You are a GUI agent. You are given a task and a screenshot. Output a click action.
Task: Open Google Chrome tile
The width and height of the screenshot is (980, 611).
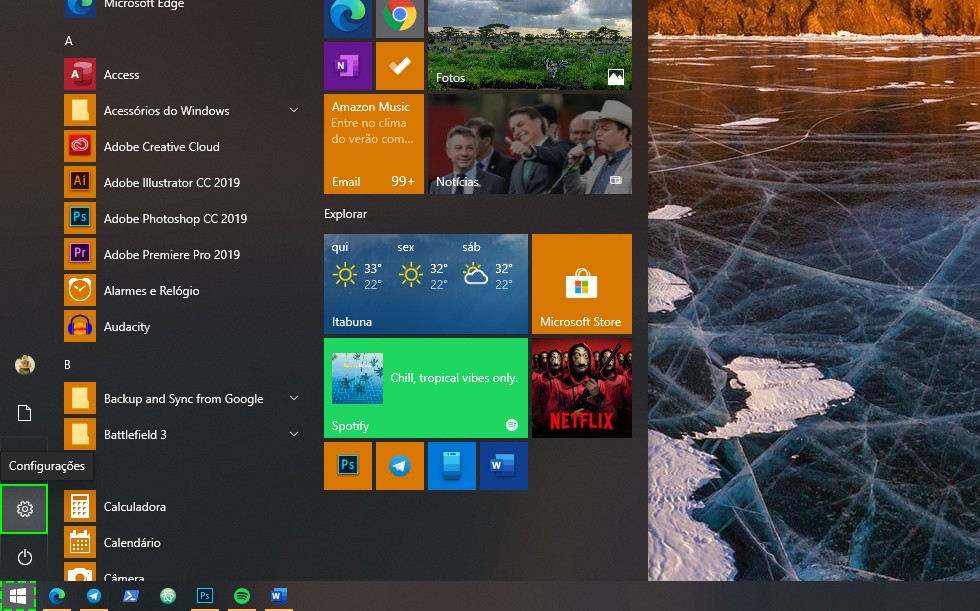tap(400, 19)
